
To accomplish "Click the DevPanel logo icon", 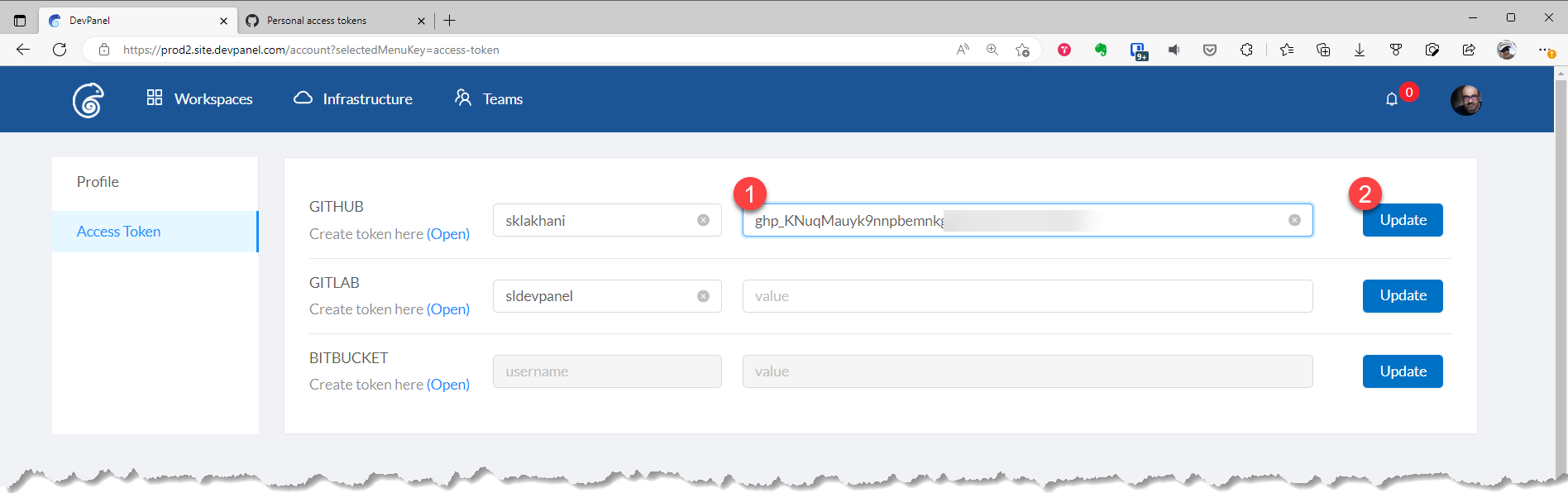I will pyautogui.click(x=88, y=100).
